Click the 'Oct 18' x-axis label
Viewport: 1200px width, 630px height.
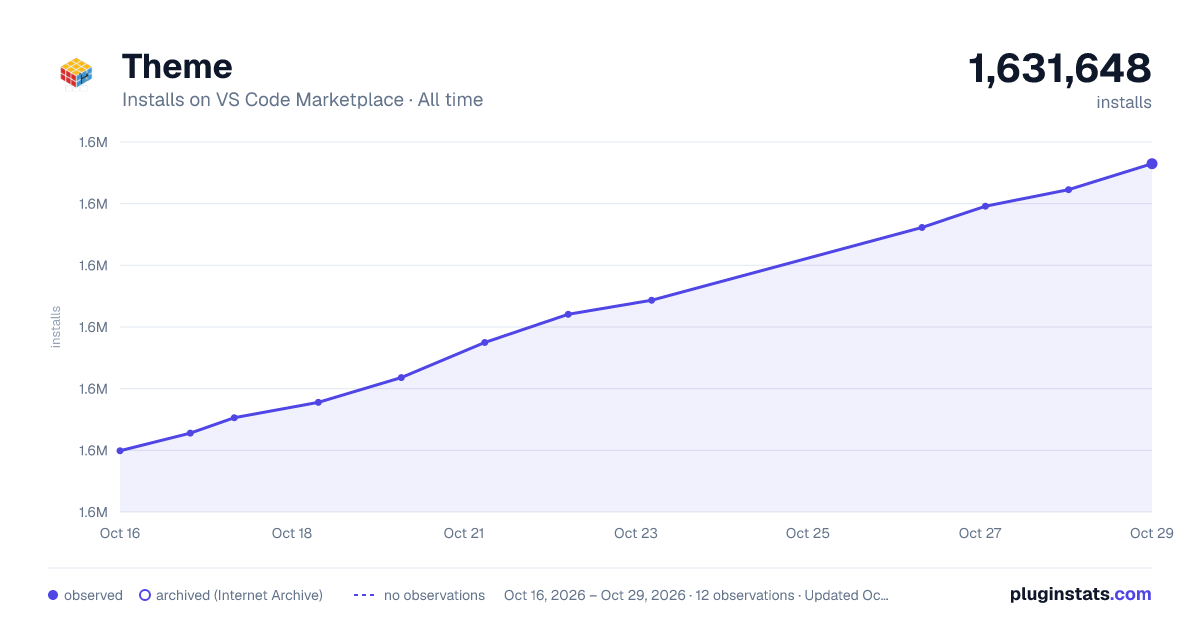click(x=292, y=533)
